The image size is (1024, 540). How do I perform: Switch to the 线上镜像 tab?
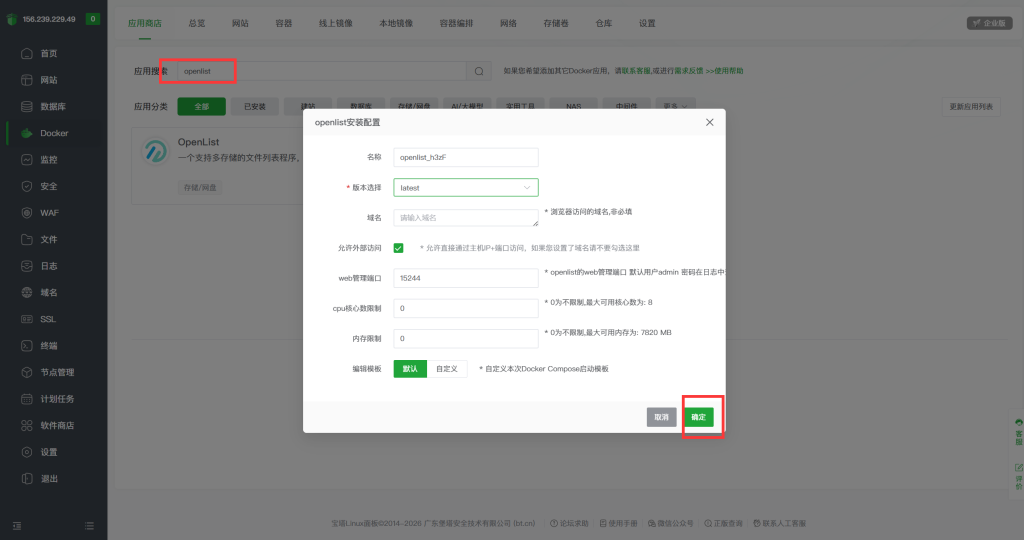[336, 23]
